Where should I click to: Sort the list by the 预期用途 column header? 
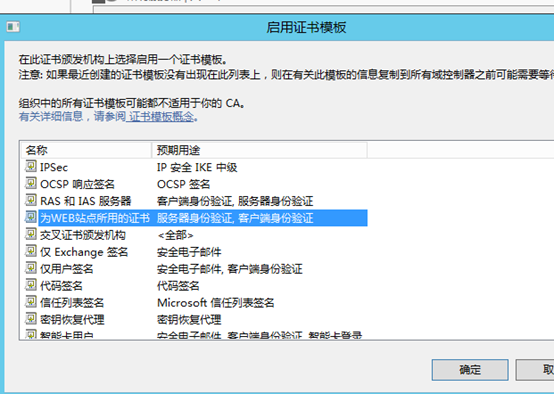click(x=260, y=150)
